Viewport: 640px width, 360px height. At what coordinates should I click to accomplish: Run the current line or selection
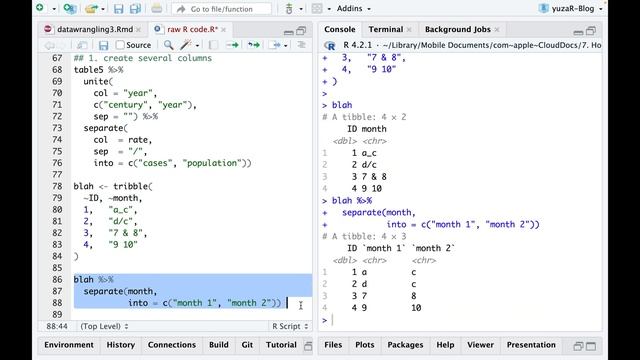(232, 45)
